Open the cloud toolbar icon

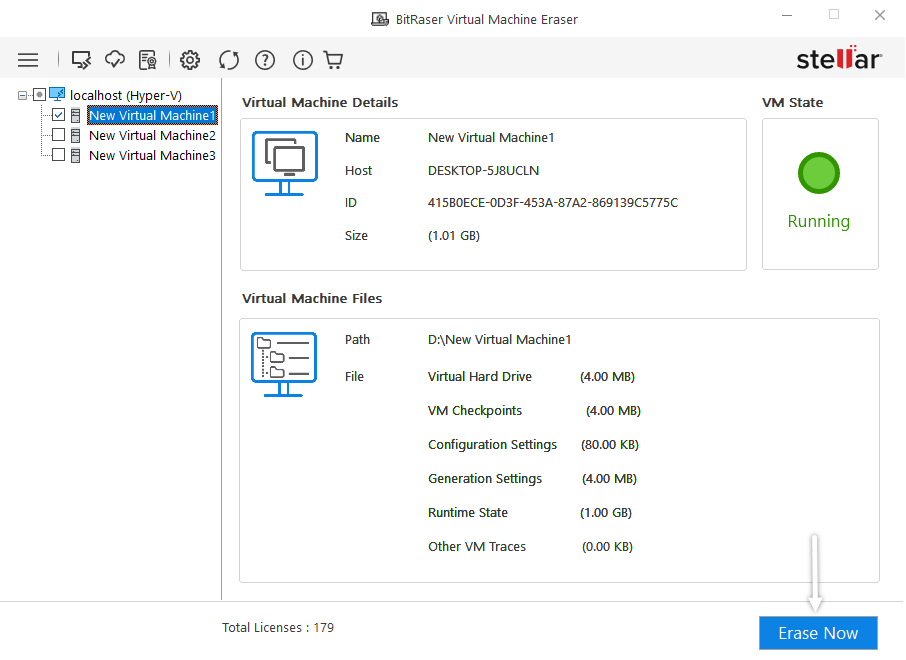[x=114, y=59]
